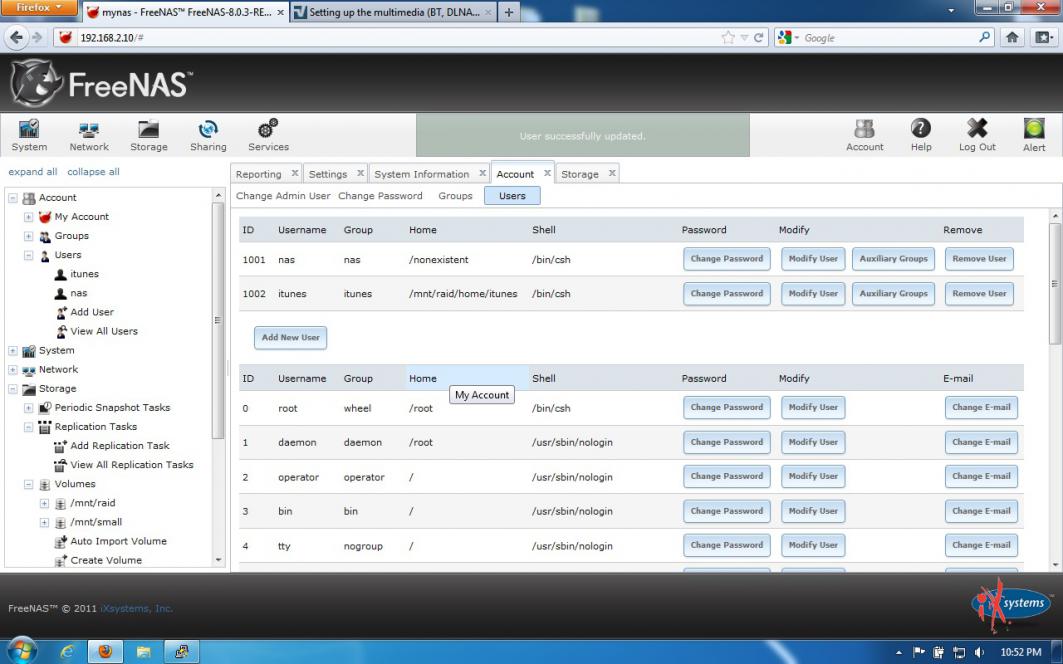This screenshot has height=664, width=1063.
Task: Open Internet Explorer from taskbar
Action: click(66, 652)
